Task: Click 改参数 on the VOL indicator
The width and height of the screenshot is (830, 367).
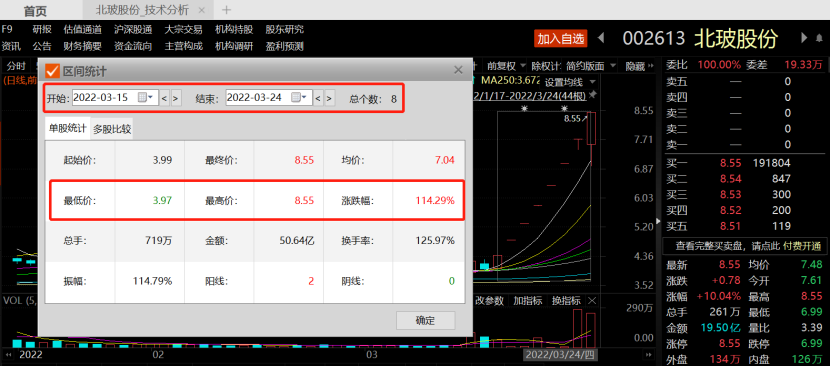Action: coord(489,301)
